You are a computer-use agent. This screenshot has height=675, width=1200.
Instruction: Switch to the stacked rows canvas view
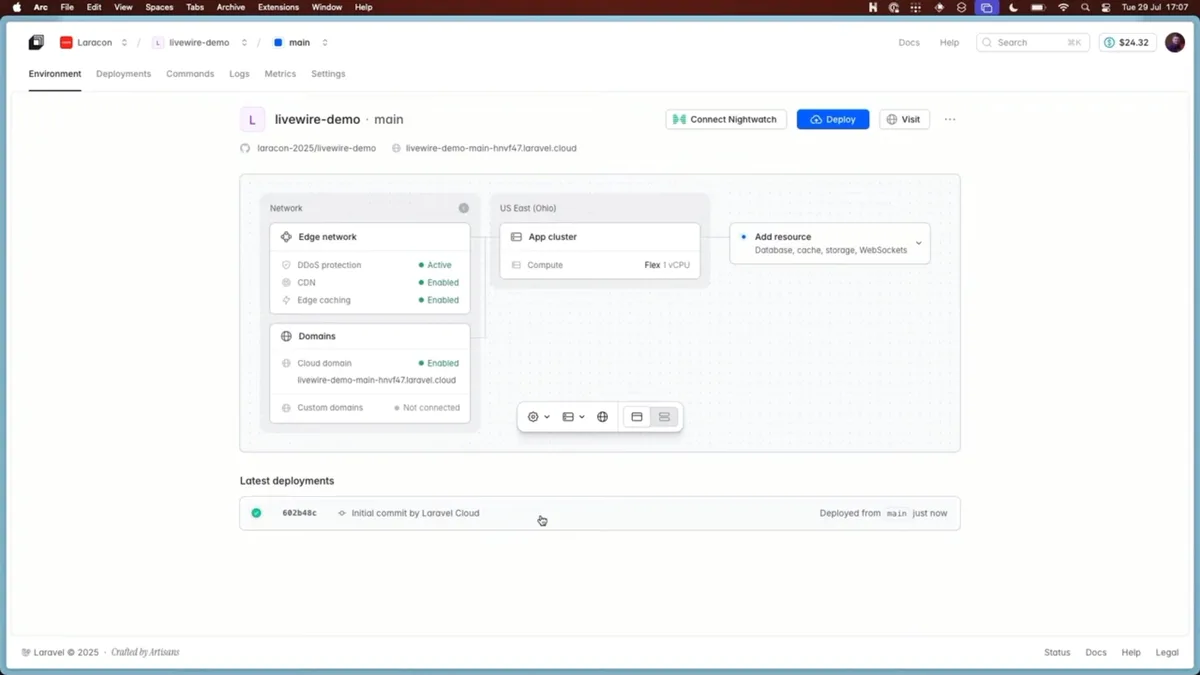click(x=664, y=417)
